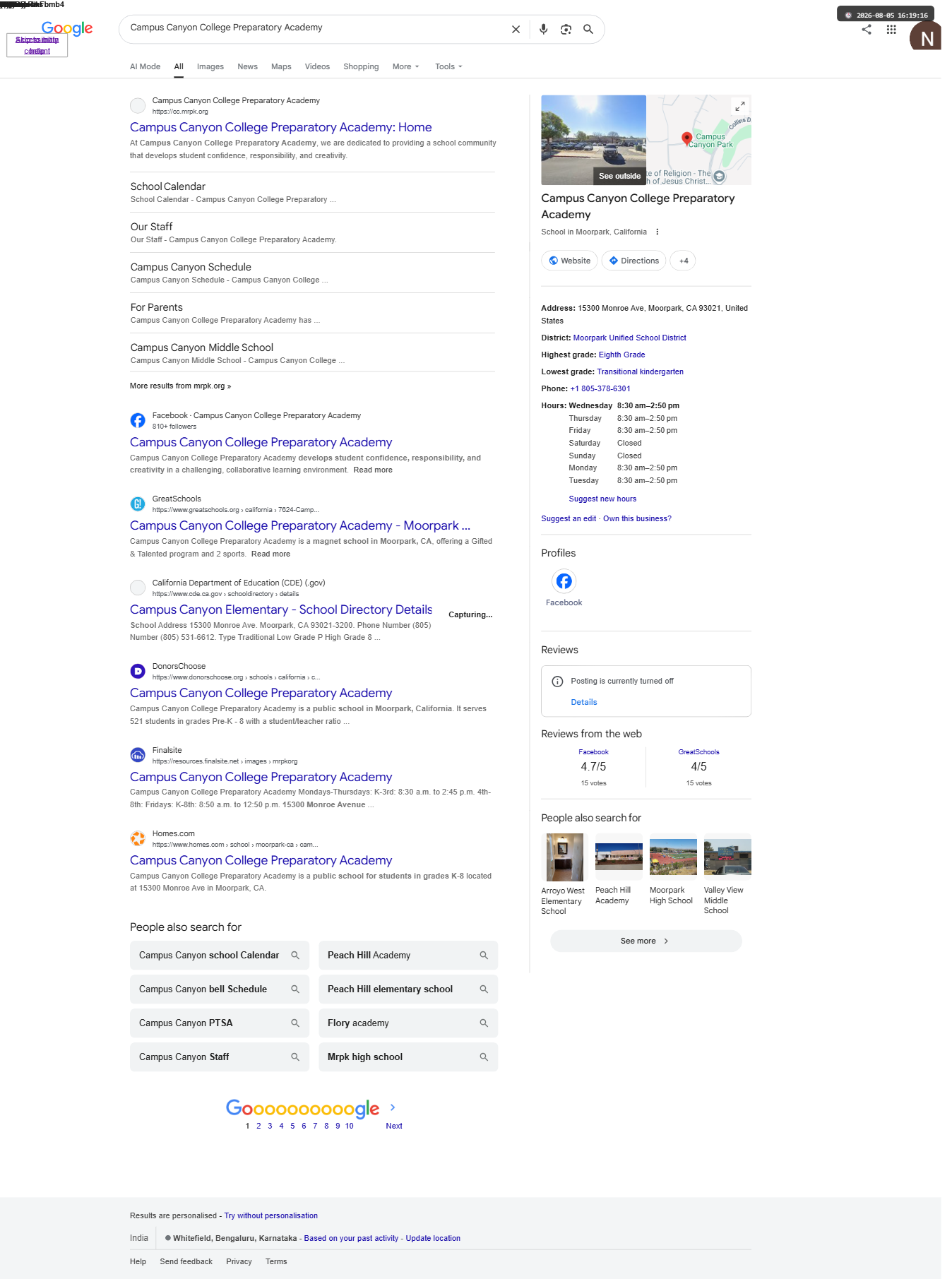This screenshot has height=1279, width=952.
Task: Click the search icon beside Campus Canyon PTSA
Action: pyautogui.click(x=295, y=1023)
